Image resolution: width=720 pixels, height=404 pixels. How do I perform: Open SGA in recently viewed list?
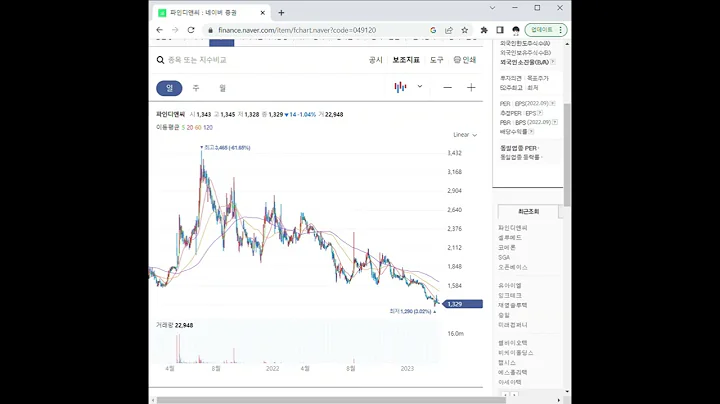tap(504, 258)
